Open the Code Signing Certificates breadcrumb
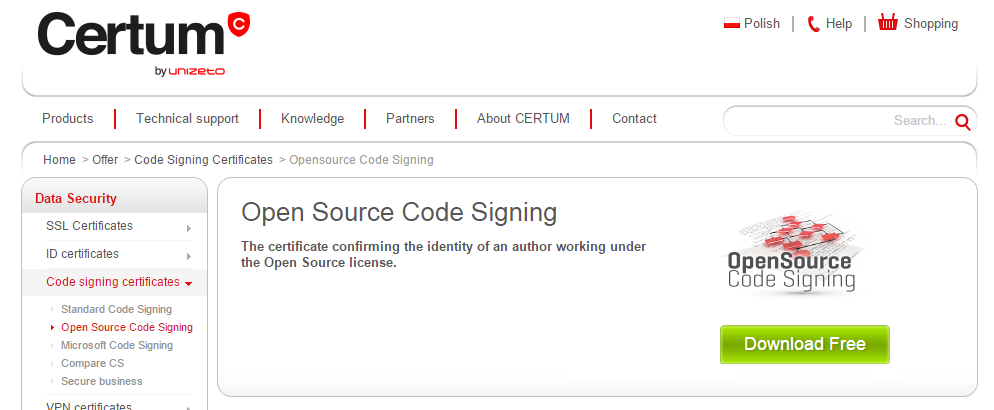The height and width of the screenshot is (410, 994). pyautogui.click(x=203, y=160)
